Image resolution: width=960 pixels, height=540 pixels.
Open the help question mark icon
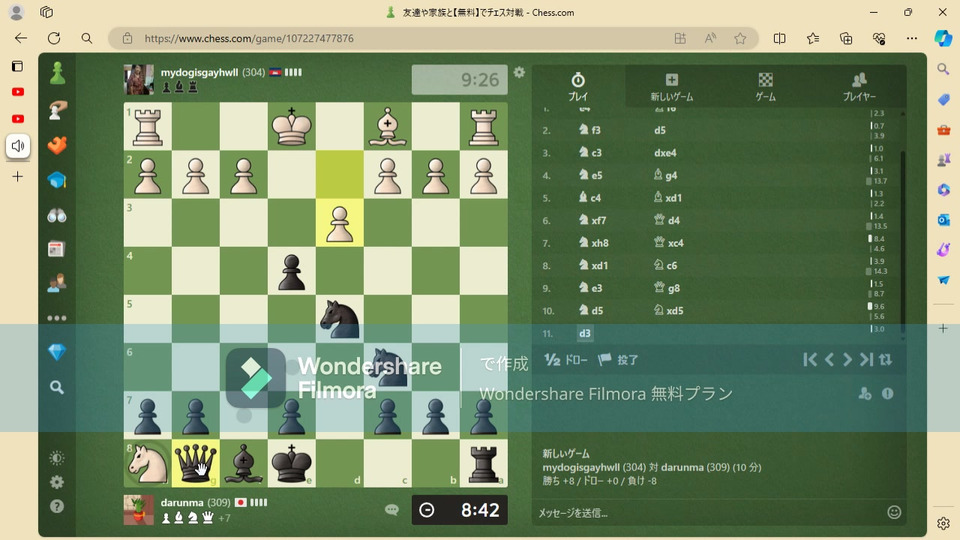tap(57, 506)
